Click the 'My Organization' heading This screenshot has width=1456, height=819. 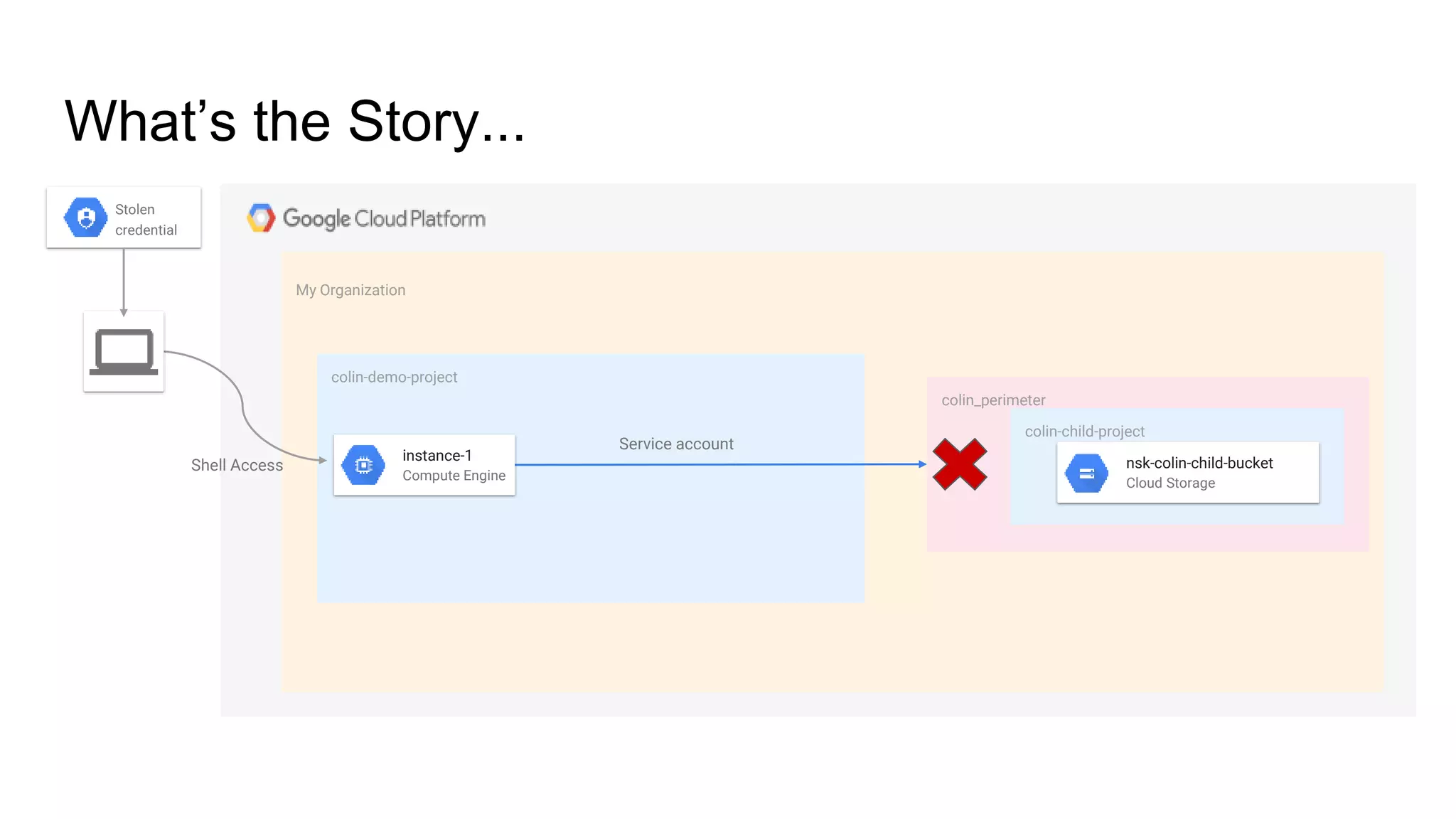tap(350, 290)
